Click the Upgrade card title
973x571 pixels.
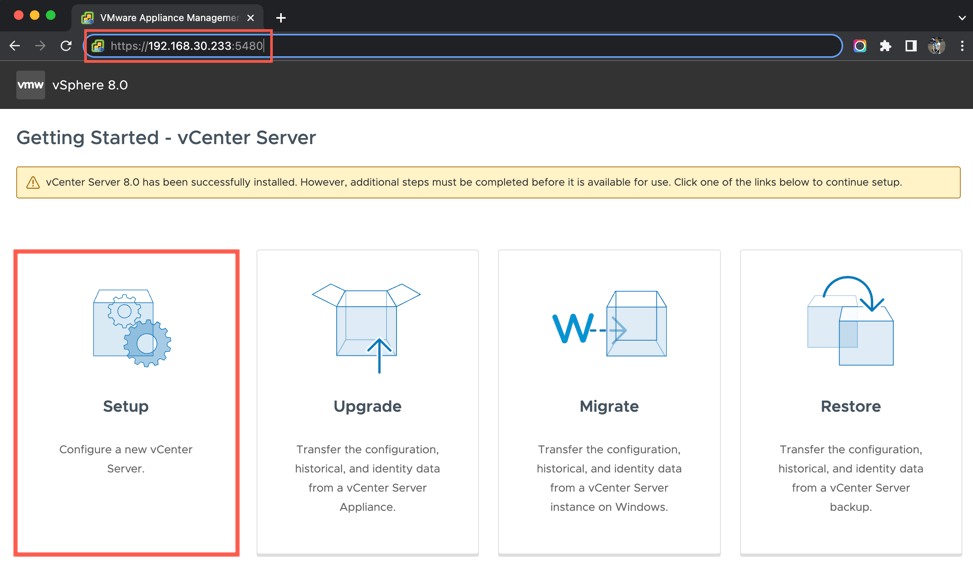[367, 406]
